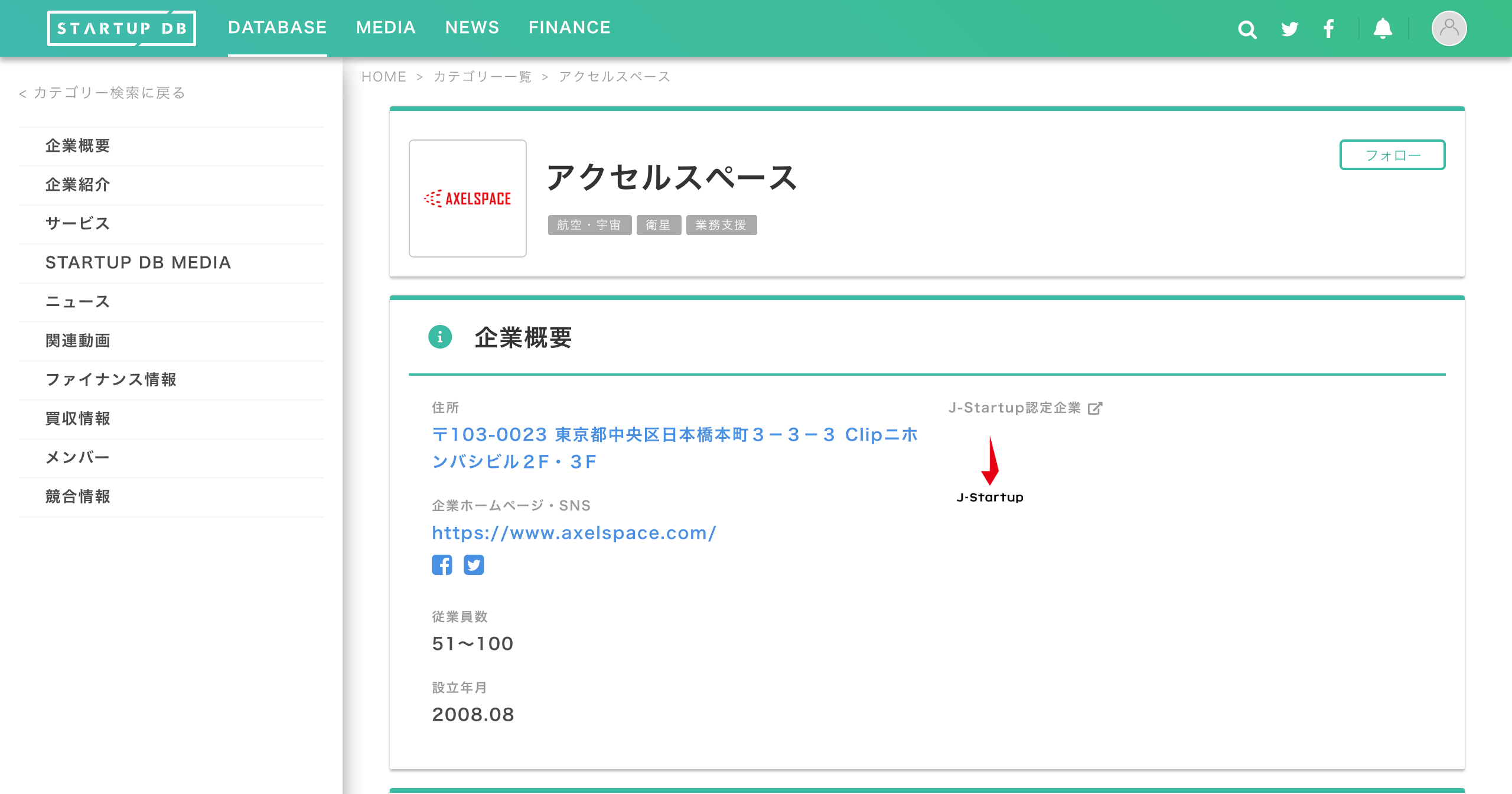Click the Axelspace company logo thumbnail
Image resolution: width=1512 pixels, height=794 pixels.
coord(467,198)
